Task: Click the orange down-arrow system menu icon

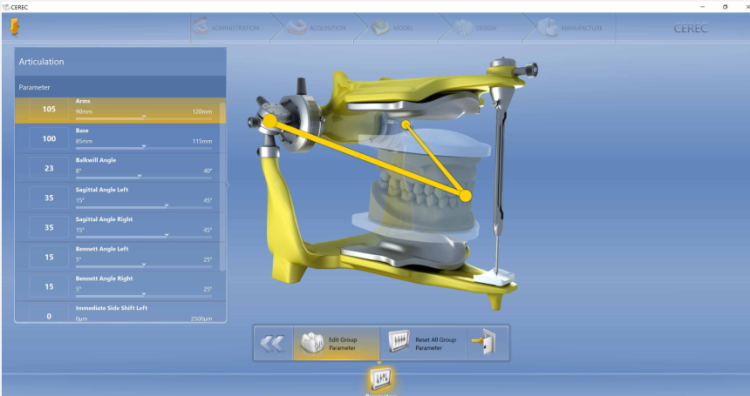Action: coord(14,27)
